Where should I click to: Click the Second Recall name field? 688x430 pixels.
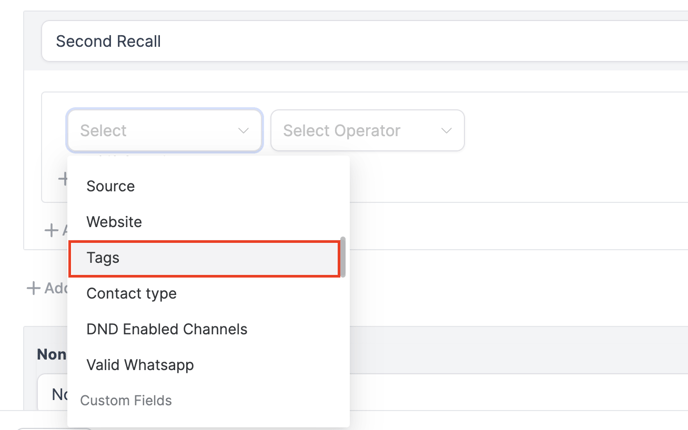pos(360,42)
